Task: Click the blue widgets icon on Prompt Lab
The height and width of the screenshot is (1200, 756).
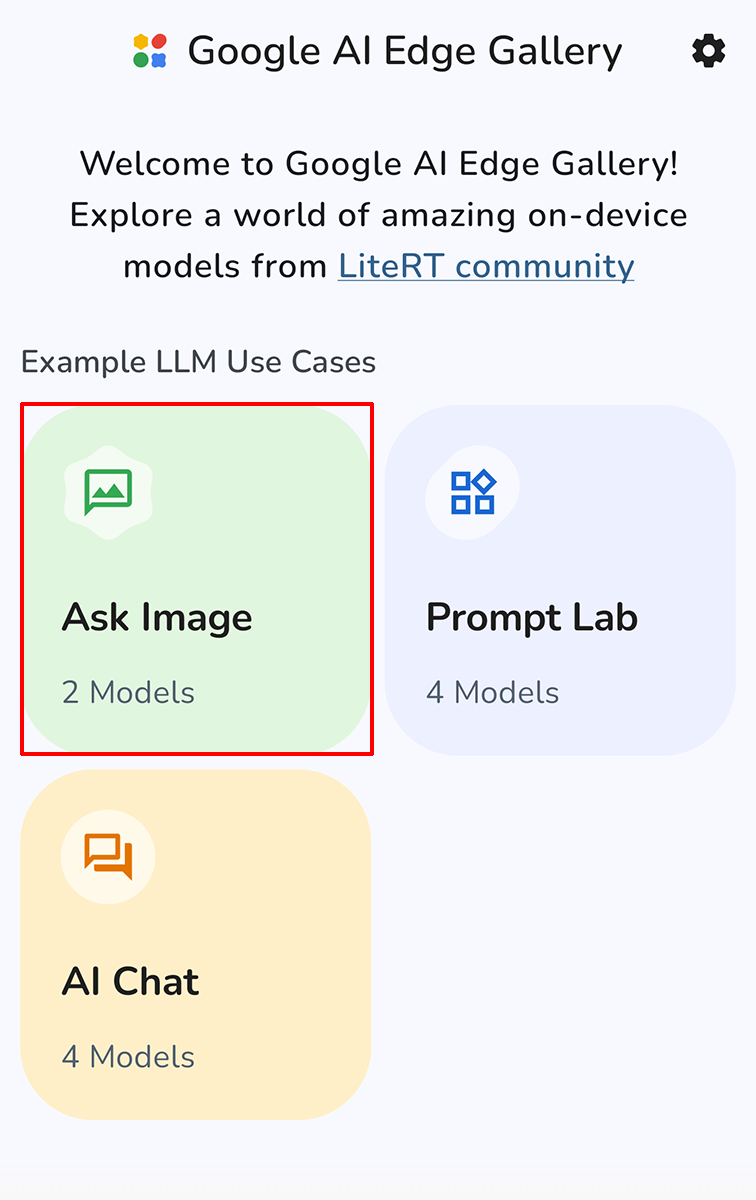Action: [x=472, y=492]
